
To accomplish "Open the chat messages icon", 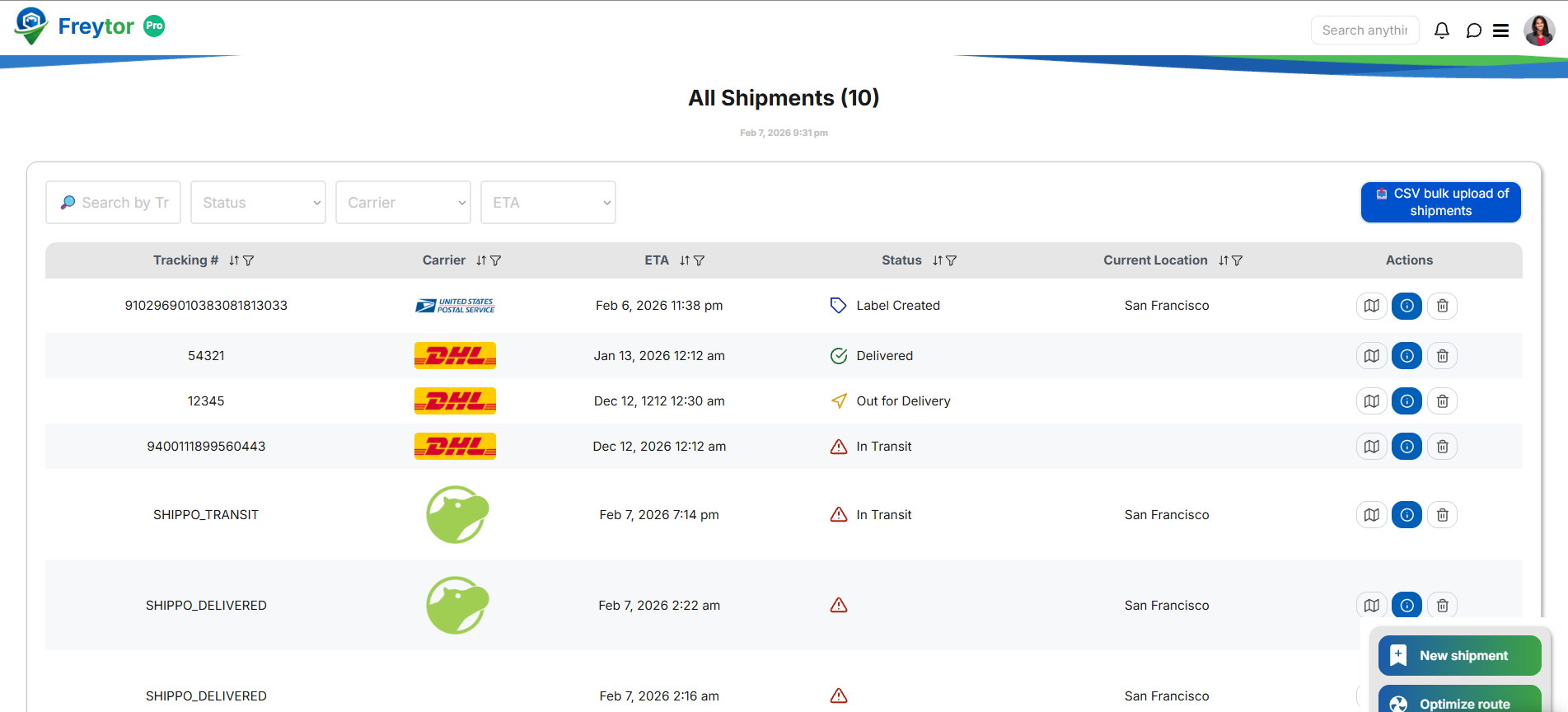I will (x=1474, y=30).
